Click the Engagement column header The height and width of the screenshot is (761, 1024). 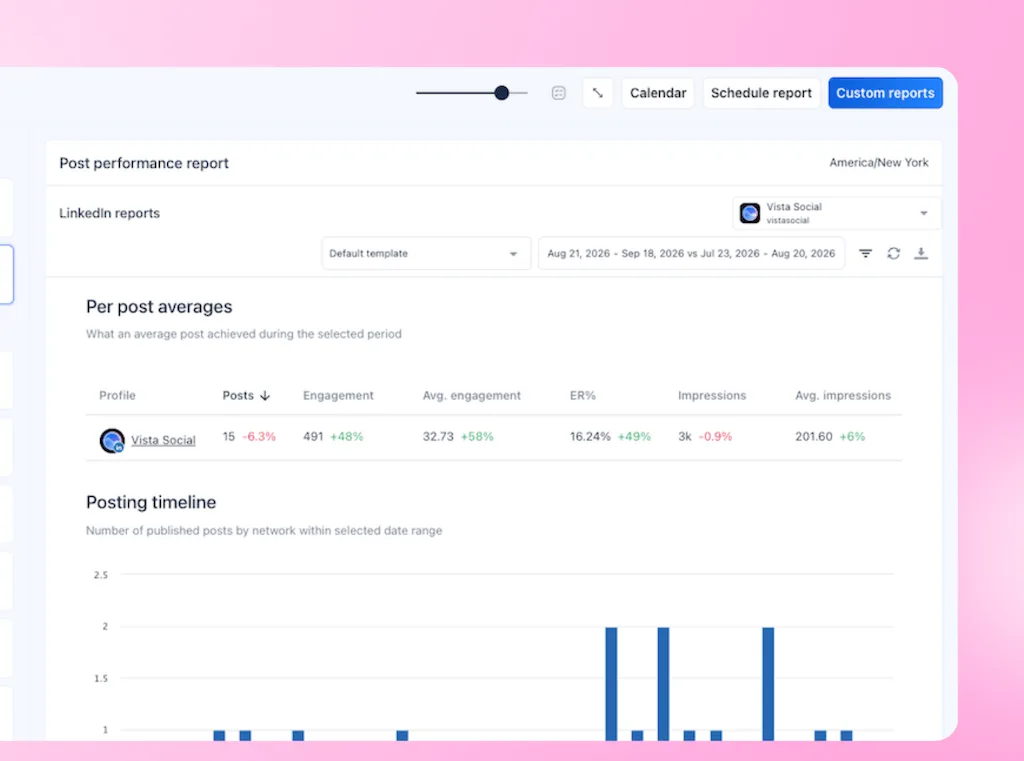pyautogui.click(x=338, y=395)
